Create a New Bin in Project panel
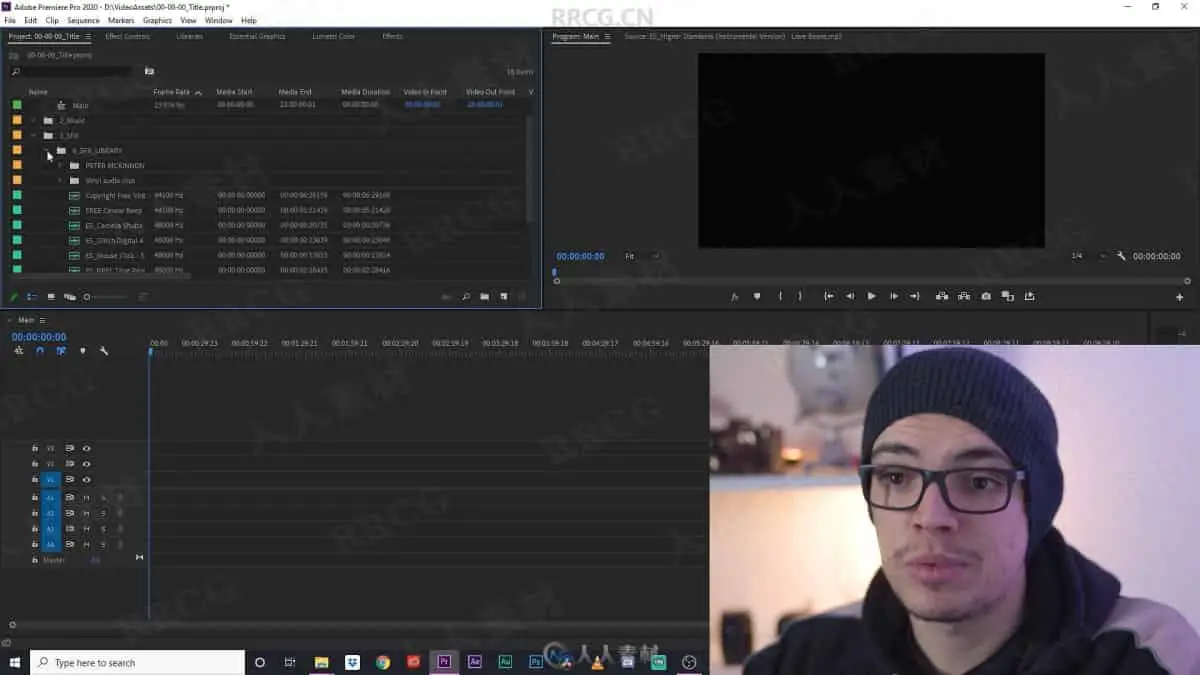Image resolution: width=1200 pixels, height=675 pixels. pos(484,297)
